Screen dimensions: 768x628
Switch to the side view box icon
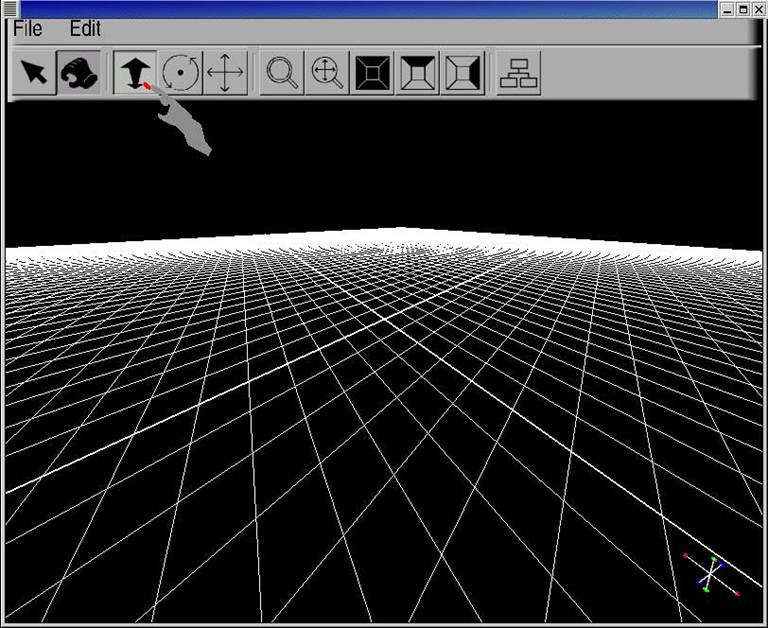(462, 72)
